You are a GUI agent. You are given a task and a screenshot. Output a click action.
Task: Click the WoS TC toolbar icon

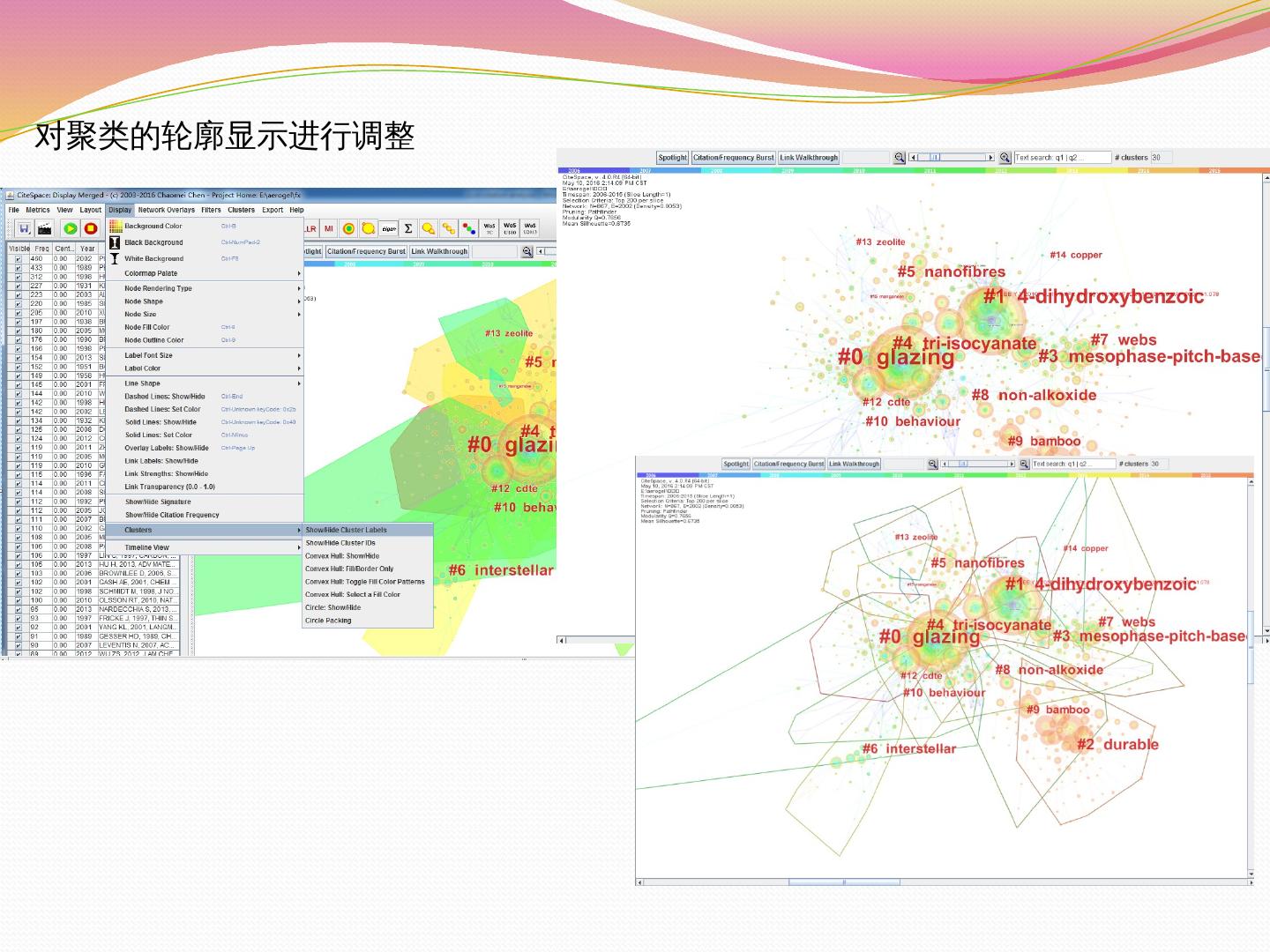[x=489, y=228]
